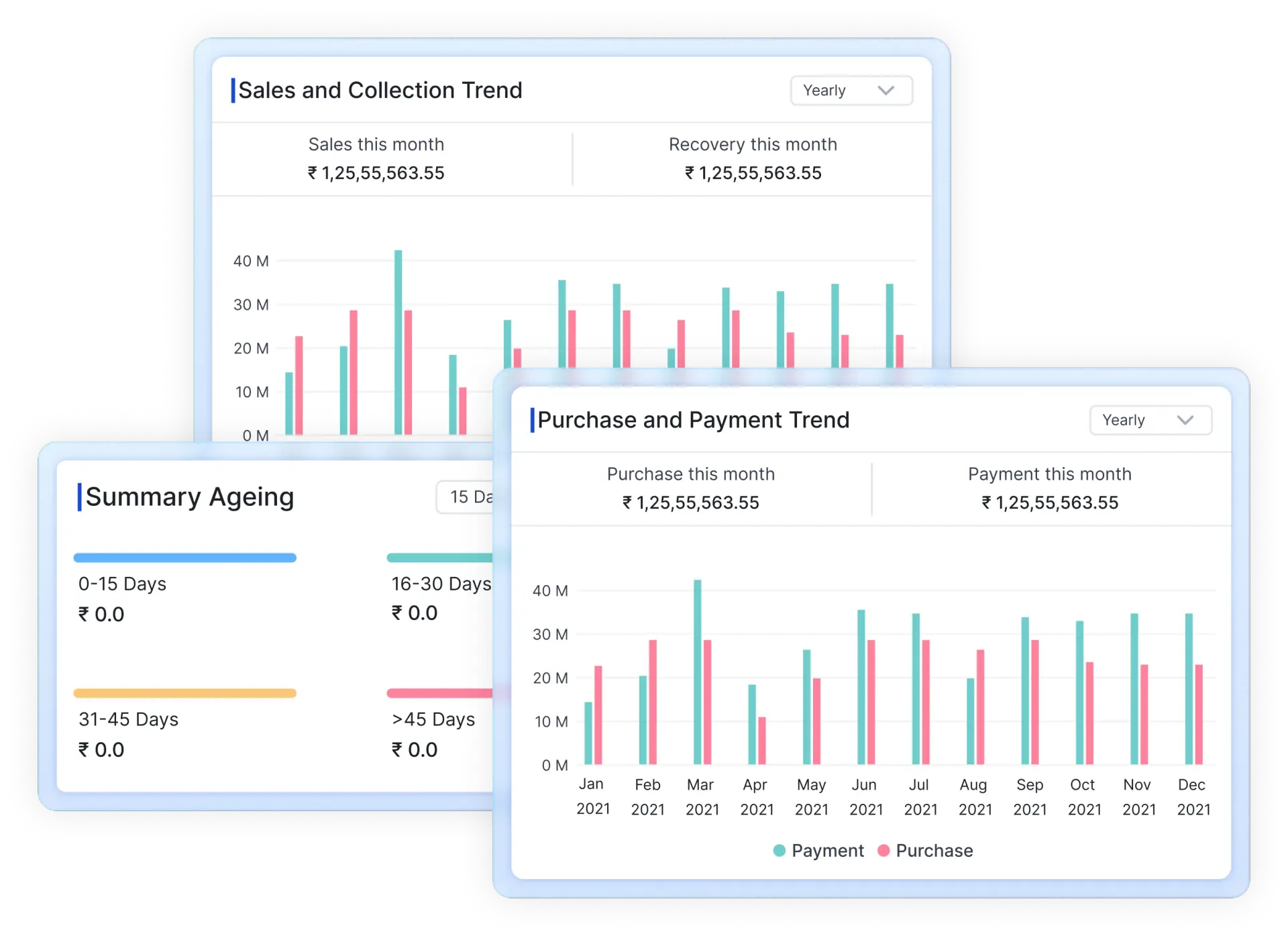Screen dimensions: 1288x936
Task: Click the 31-45 Days orange progress bar
Action: click(185, 693)
